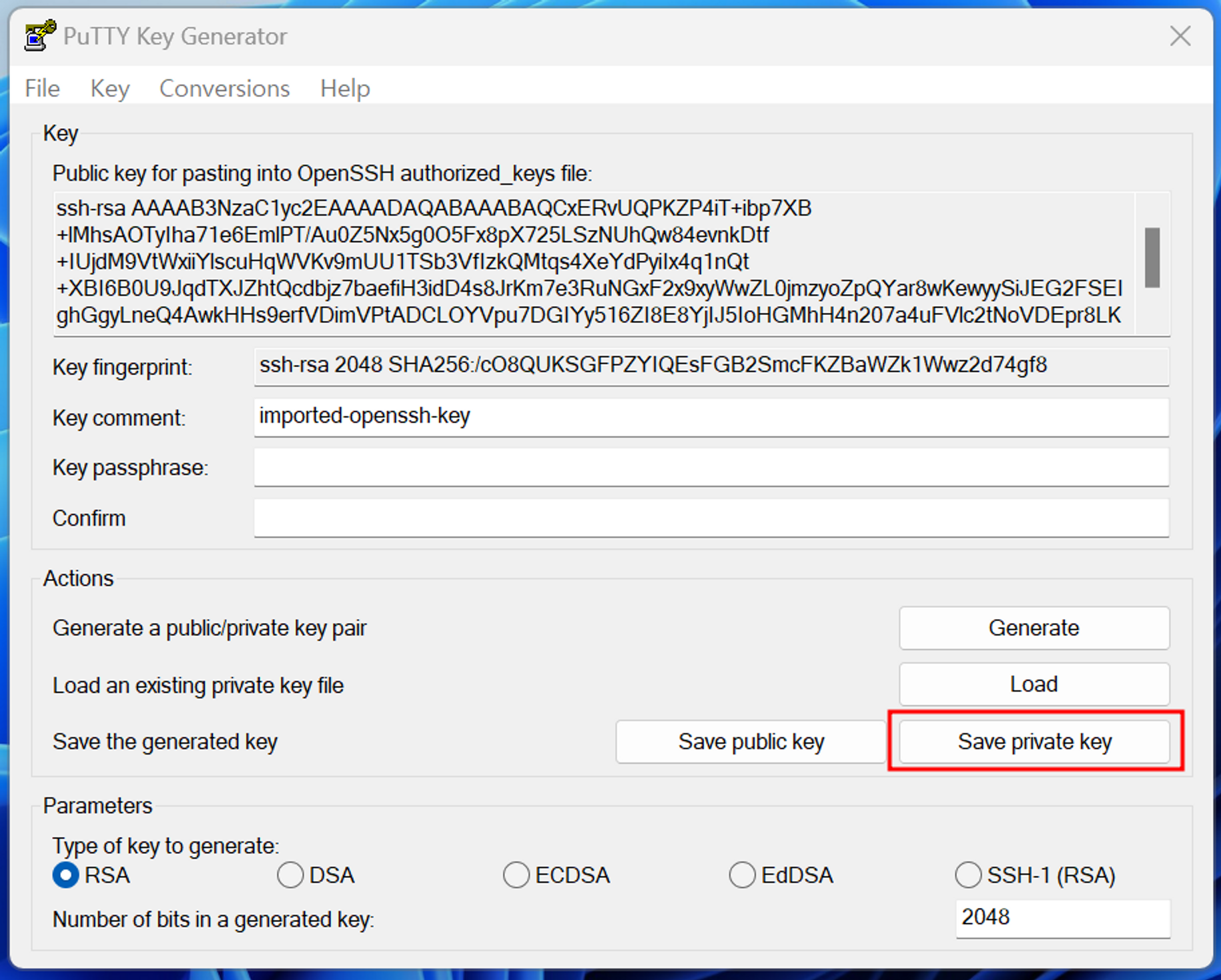This screenshot has height=980, width=1221.
Task: Click the 'Key passphrase:' label
Action: point(131,468)
